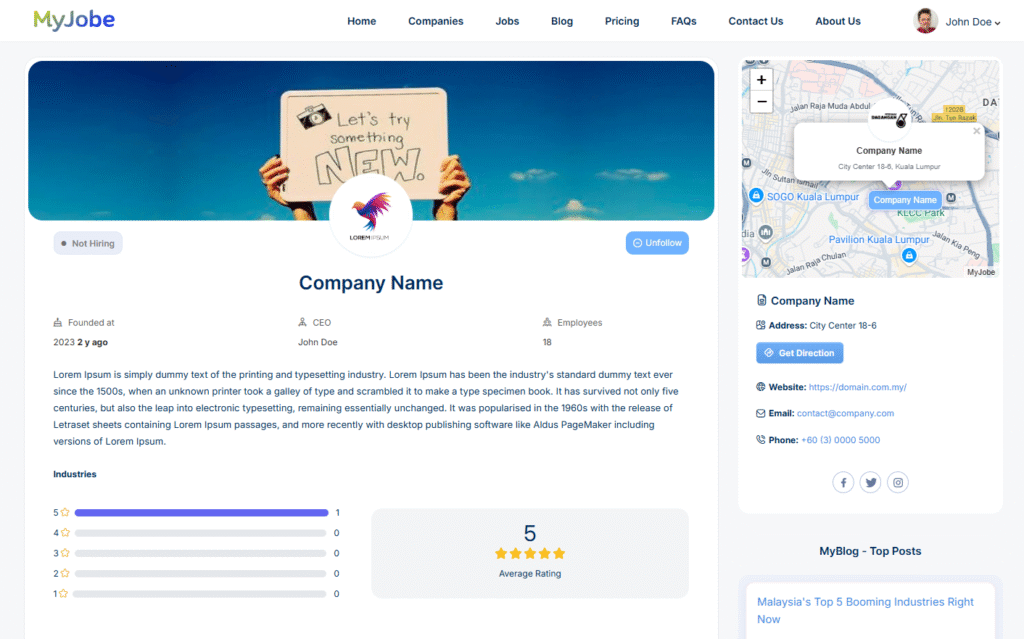The width and height of the screenshot is (1024, 639).
Task: Click the Pavilion Kuala Lumpur map pin
Action: 908,255
